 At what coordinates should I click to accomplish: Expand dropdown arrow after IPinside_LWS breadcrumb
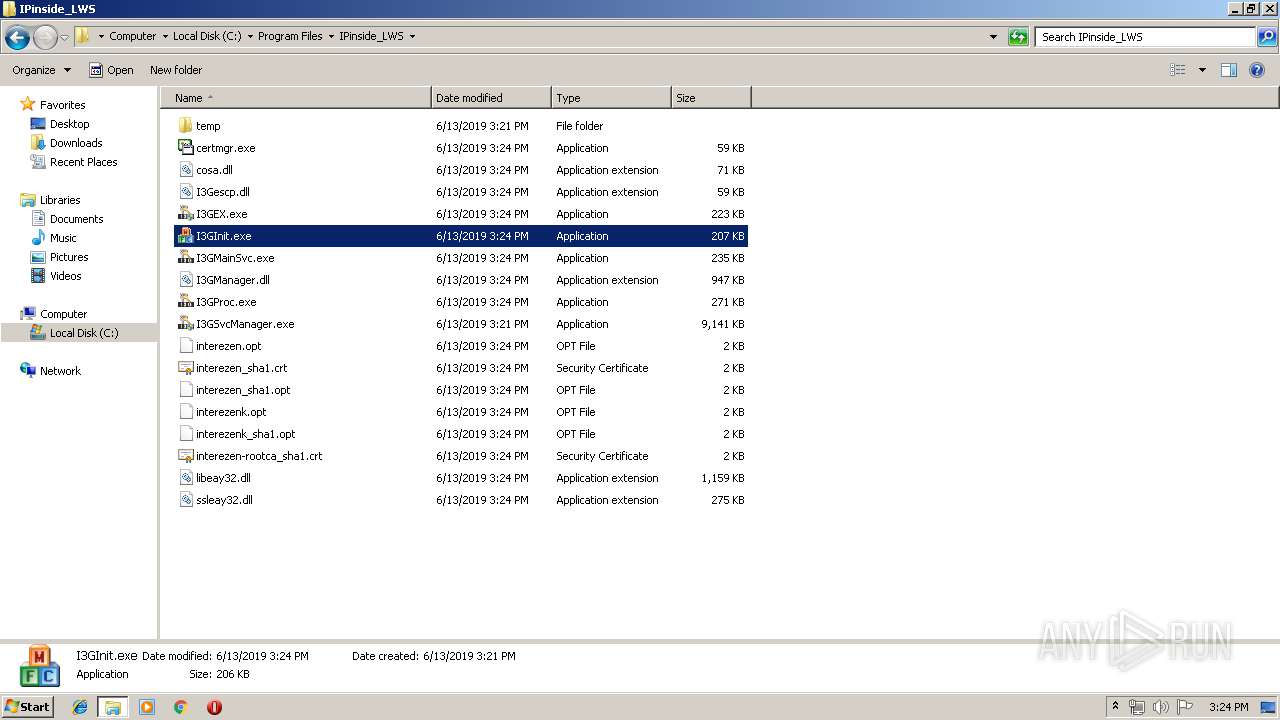[x=412, y=36]
